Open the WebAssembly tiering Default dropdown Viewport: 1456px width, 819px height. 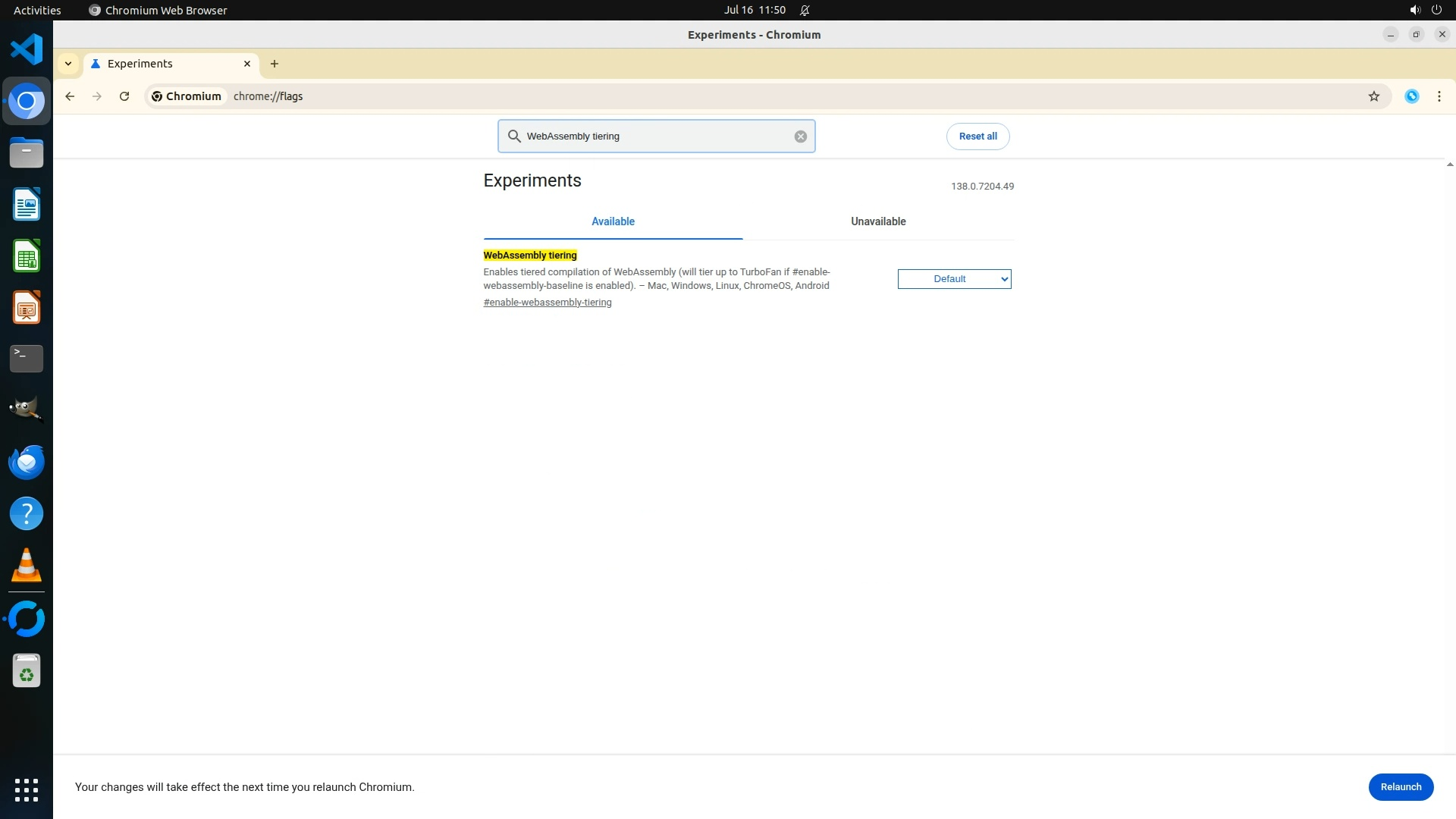coord(954,279)
